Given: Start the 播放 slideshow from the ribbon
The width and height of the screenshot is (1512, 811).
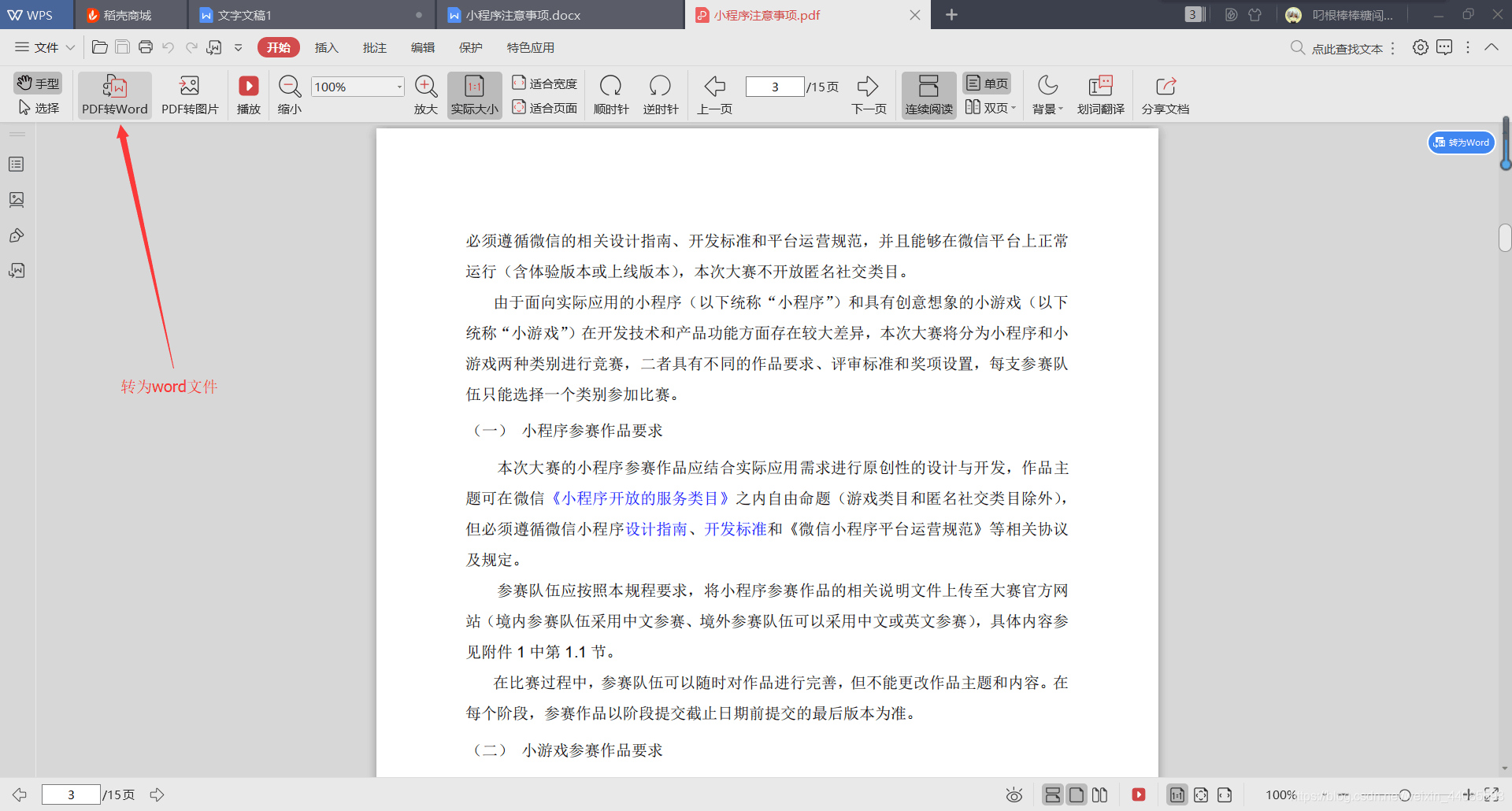Looking at the screenshot, I should click(x=249, y=94).
